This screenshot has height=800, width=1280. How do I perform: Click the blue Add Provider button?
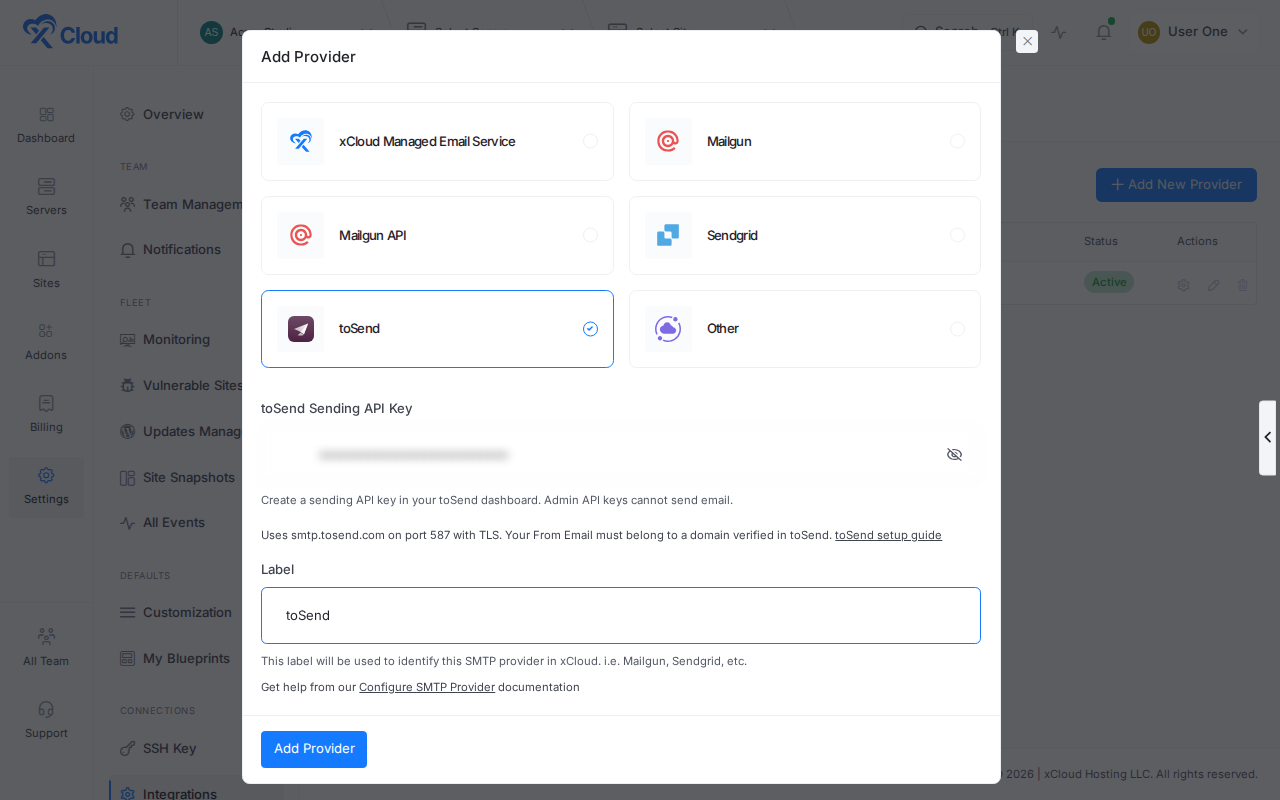pos(314,749)
